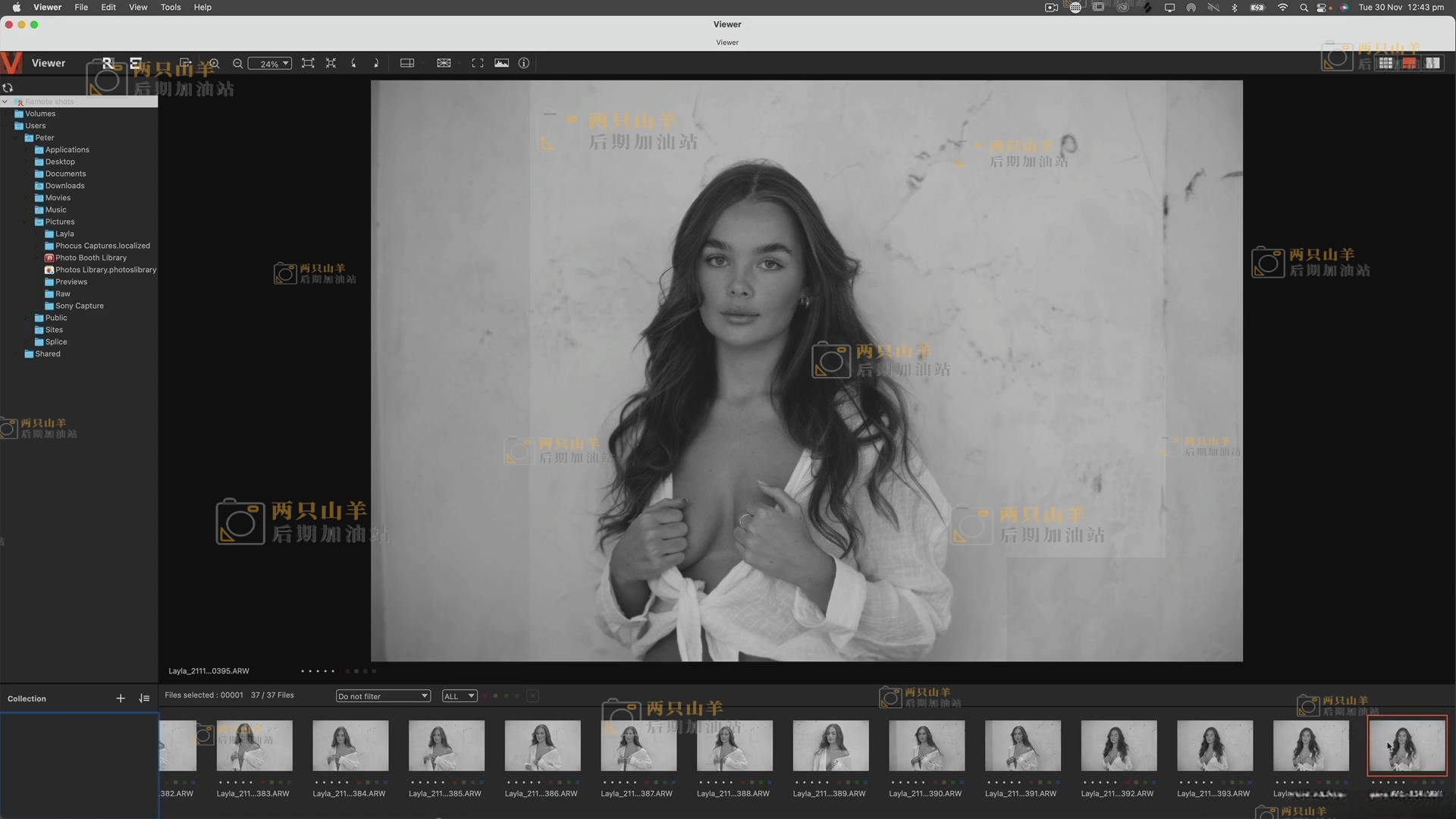Click the zoom out magnifier icon
The height and width of the screenshot is (819, 1456).
(x=237, y=64)
